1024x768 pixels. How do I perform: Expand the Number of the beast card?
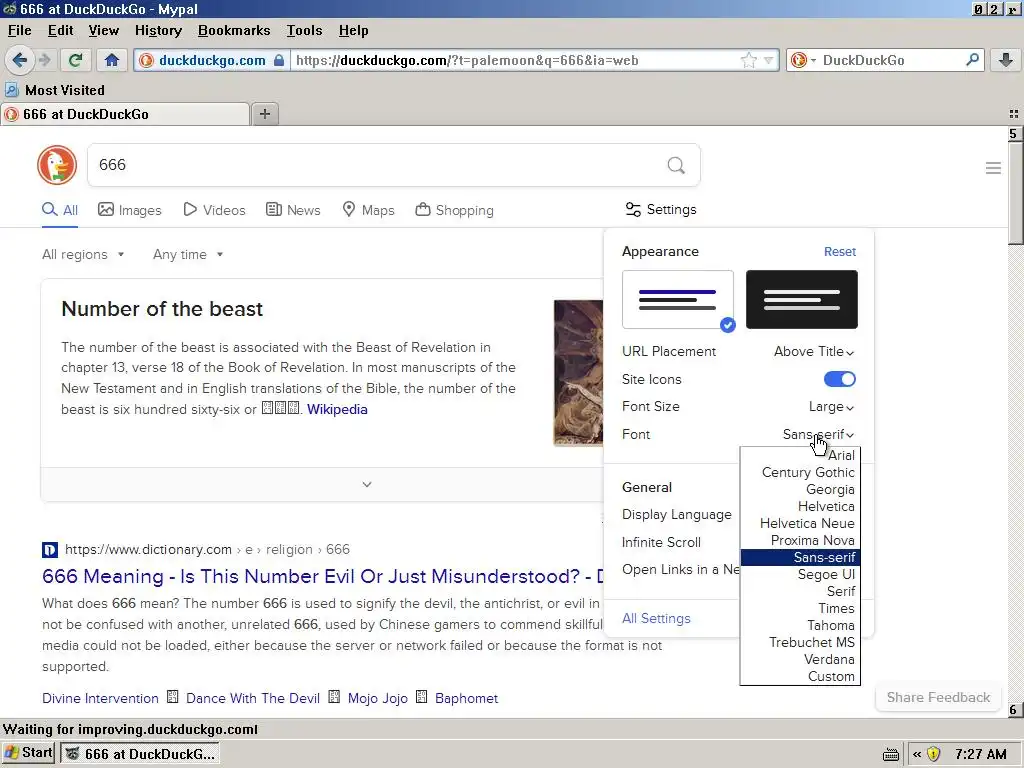point(367,485)
